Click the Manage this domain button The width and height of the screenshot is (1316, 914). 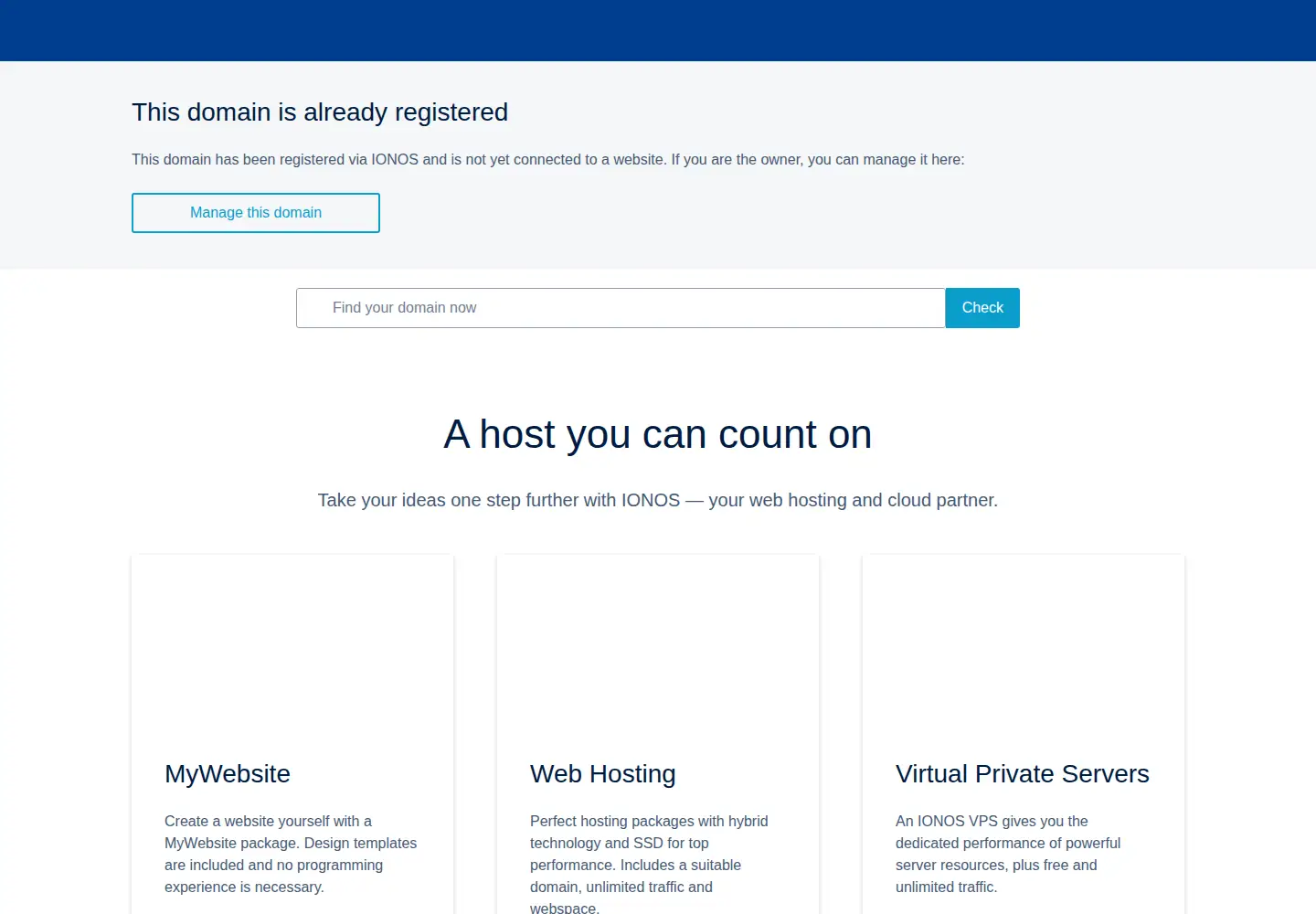pos(256,213)
